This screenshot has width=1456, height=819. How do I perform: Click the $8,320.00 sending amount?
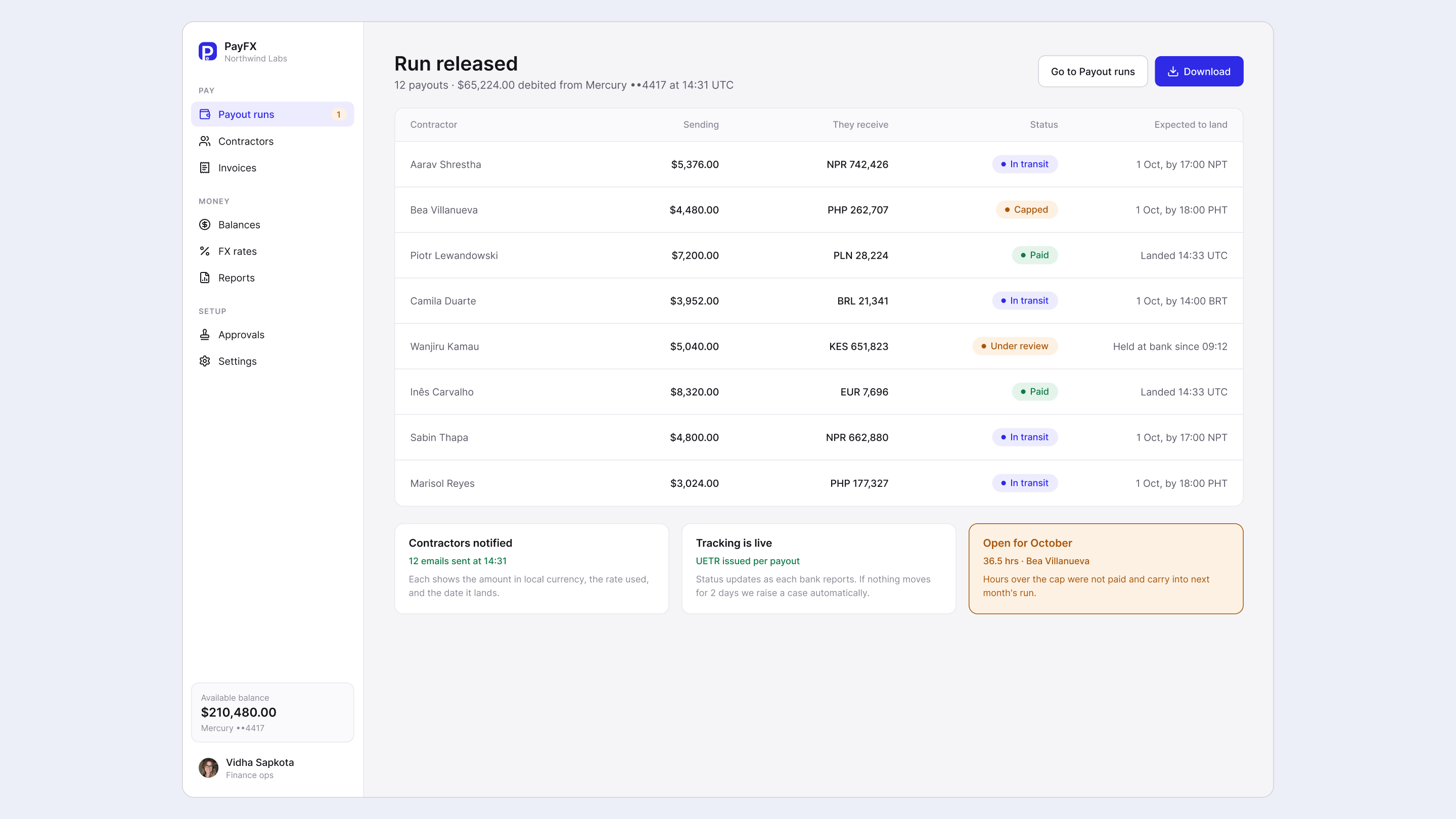[x=694, y=392]
